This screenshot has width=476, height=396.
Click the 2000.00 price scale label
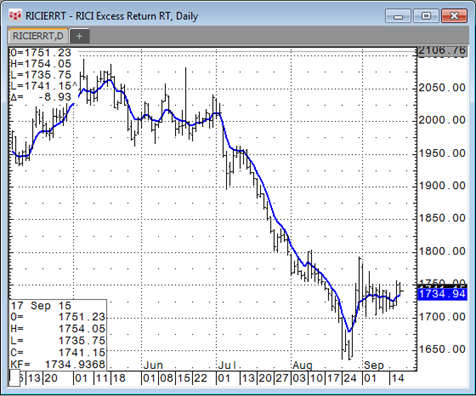tap(442, 120)
